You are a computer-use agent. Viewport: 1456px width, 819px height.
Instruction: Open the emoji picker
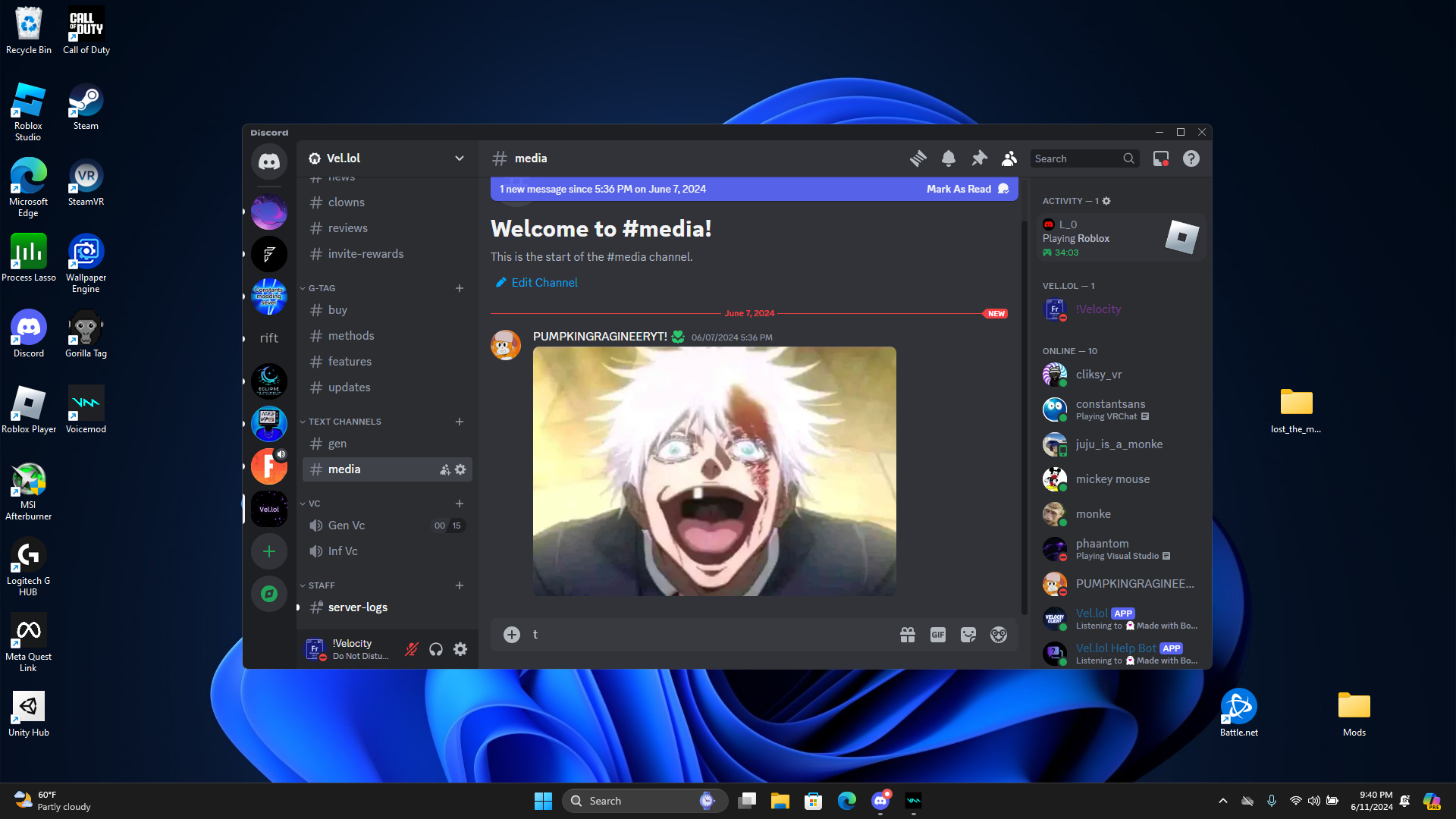[x=998, y=635]
